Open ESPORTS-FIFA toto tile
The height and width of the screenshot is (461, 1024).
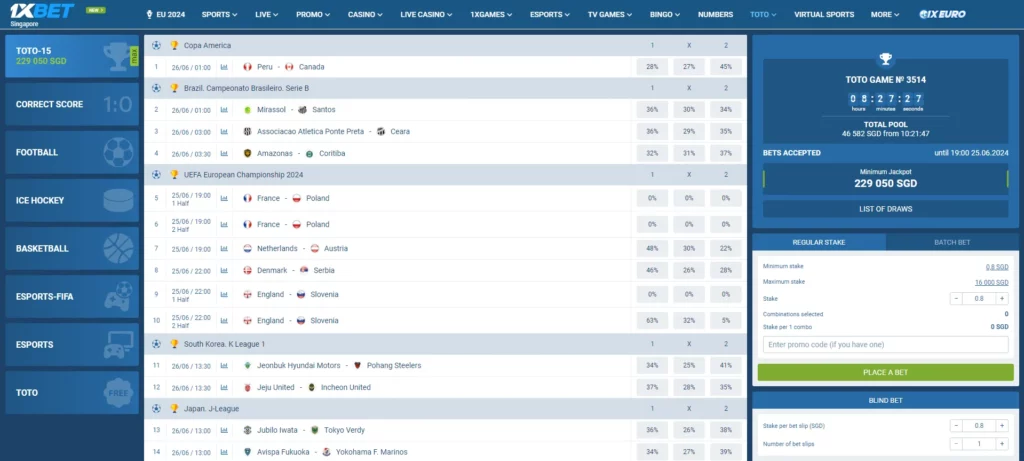point(72,296)
